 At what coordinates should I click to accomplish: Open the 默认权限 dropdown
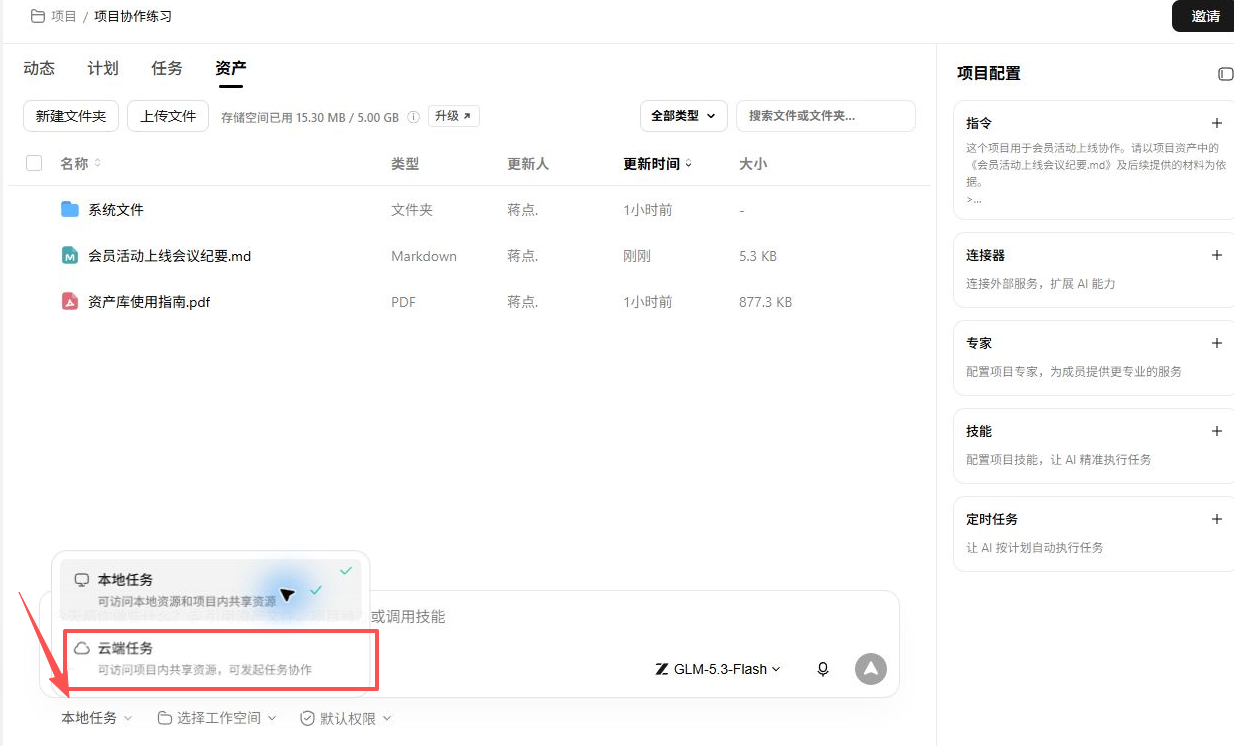(346, 718)
